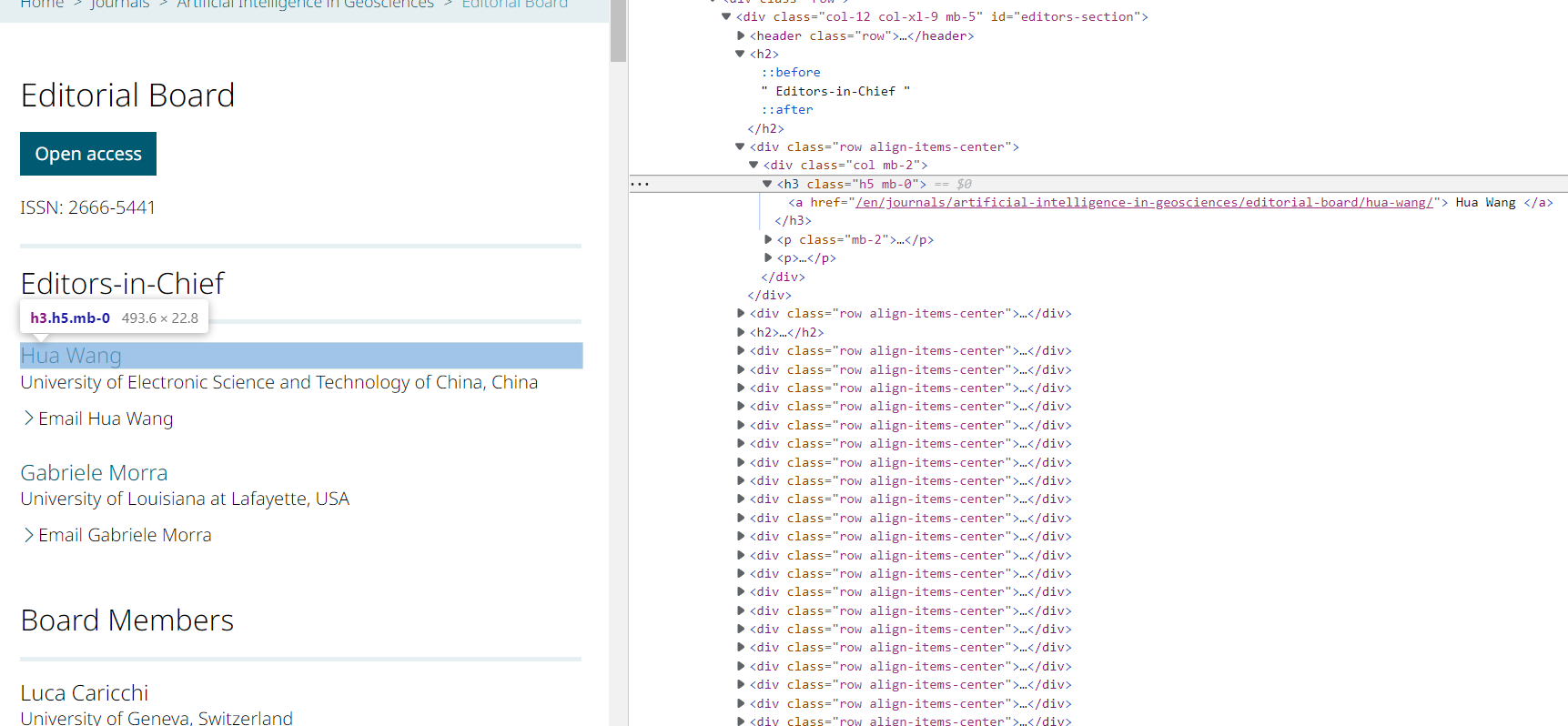1568x726 pixels.
Task: Collapse the editors-section div node
Action: [726, 16]
